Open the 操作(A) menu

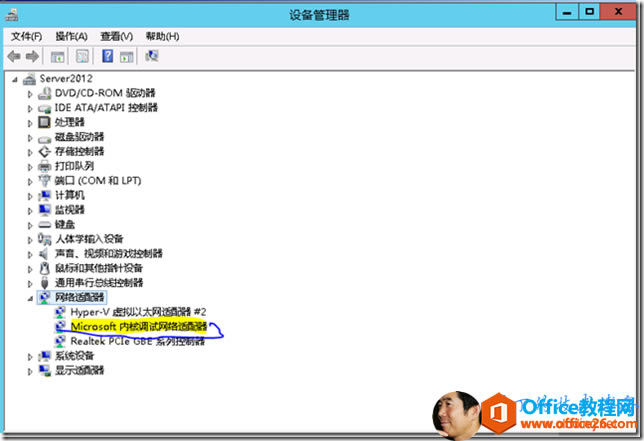click(x=71, y=37)
